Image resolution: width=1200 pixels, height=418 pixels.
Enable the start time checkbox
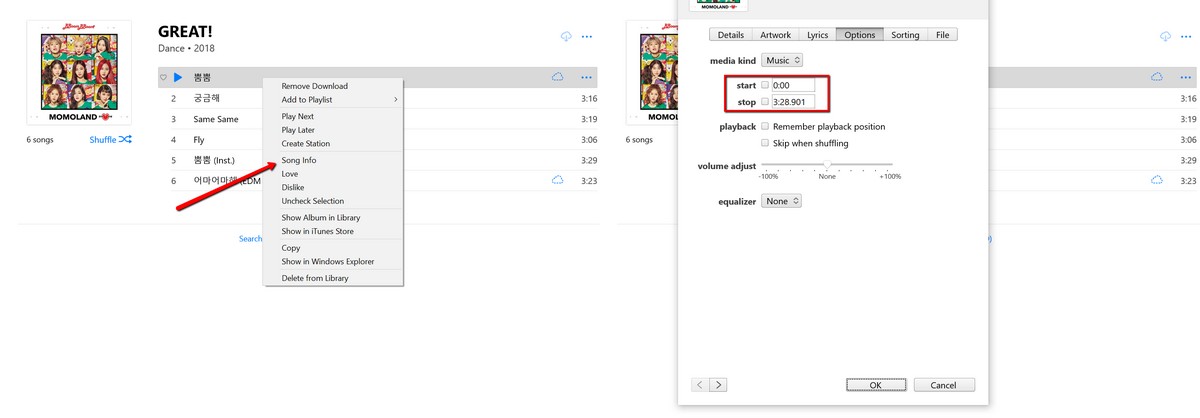(x=765, y=85)
